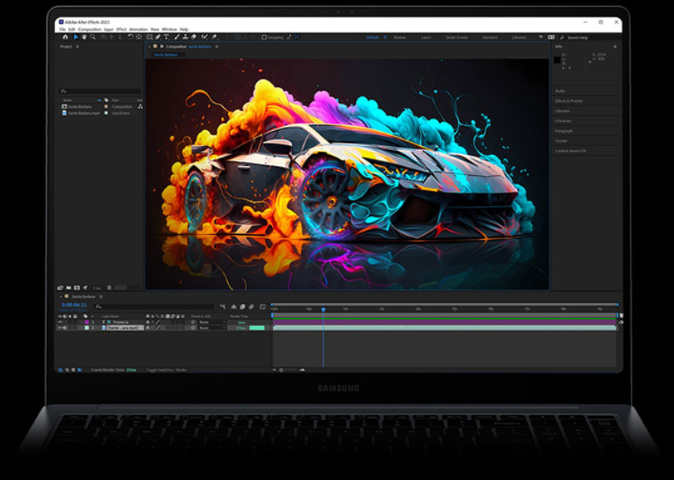Expand the Effects & Presets panel
Screen dimensions: 674x480
click(x=569, y=101)
